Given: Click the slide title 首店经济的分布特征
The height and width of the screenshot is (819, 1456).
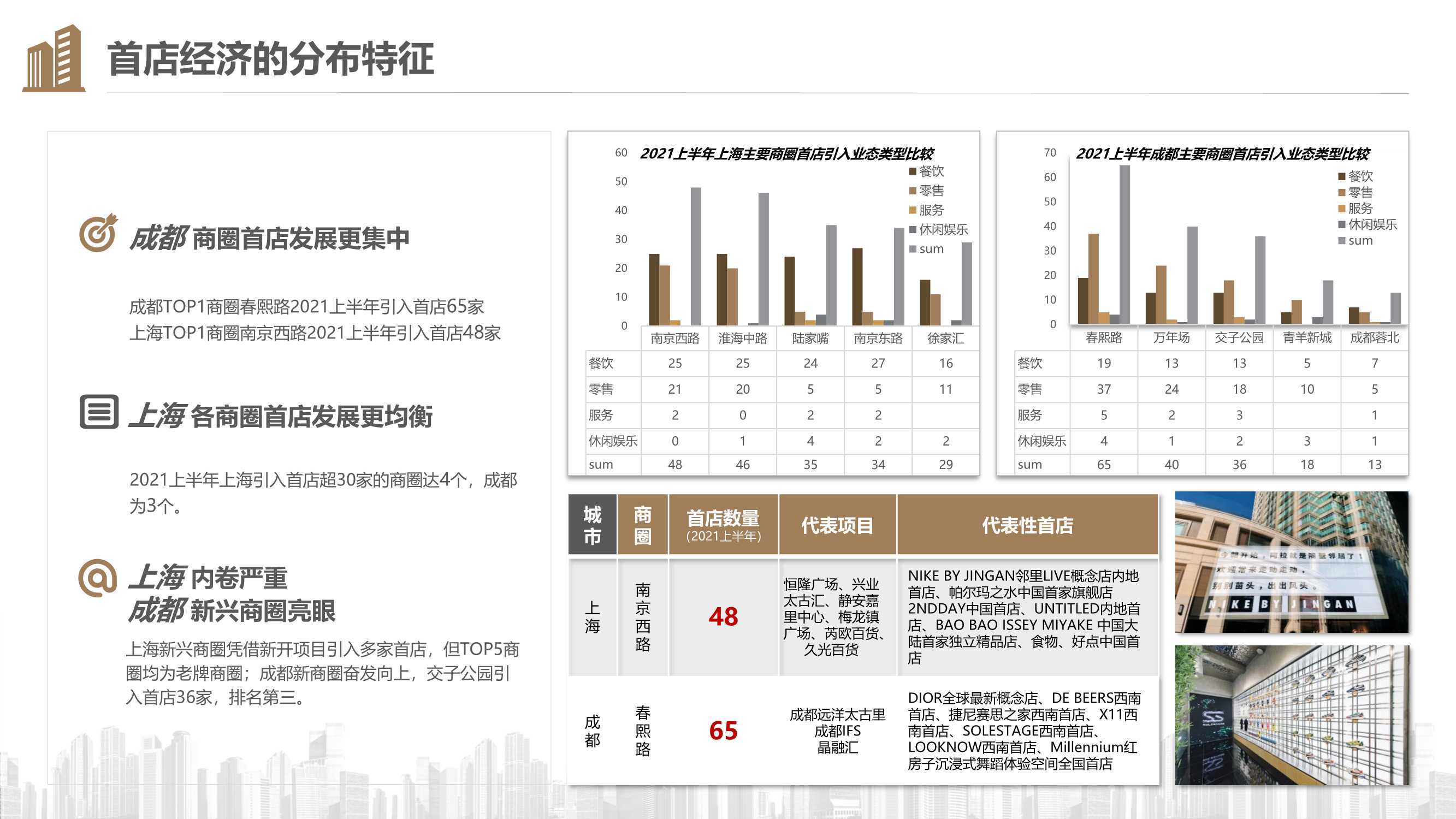Looking at the screenshot, I should [x=270, y=59].
